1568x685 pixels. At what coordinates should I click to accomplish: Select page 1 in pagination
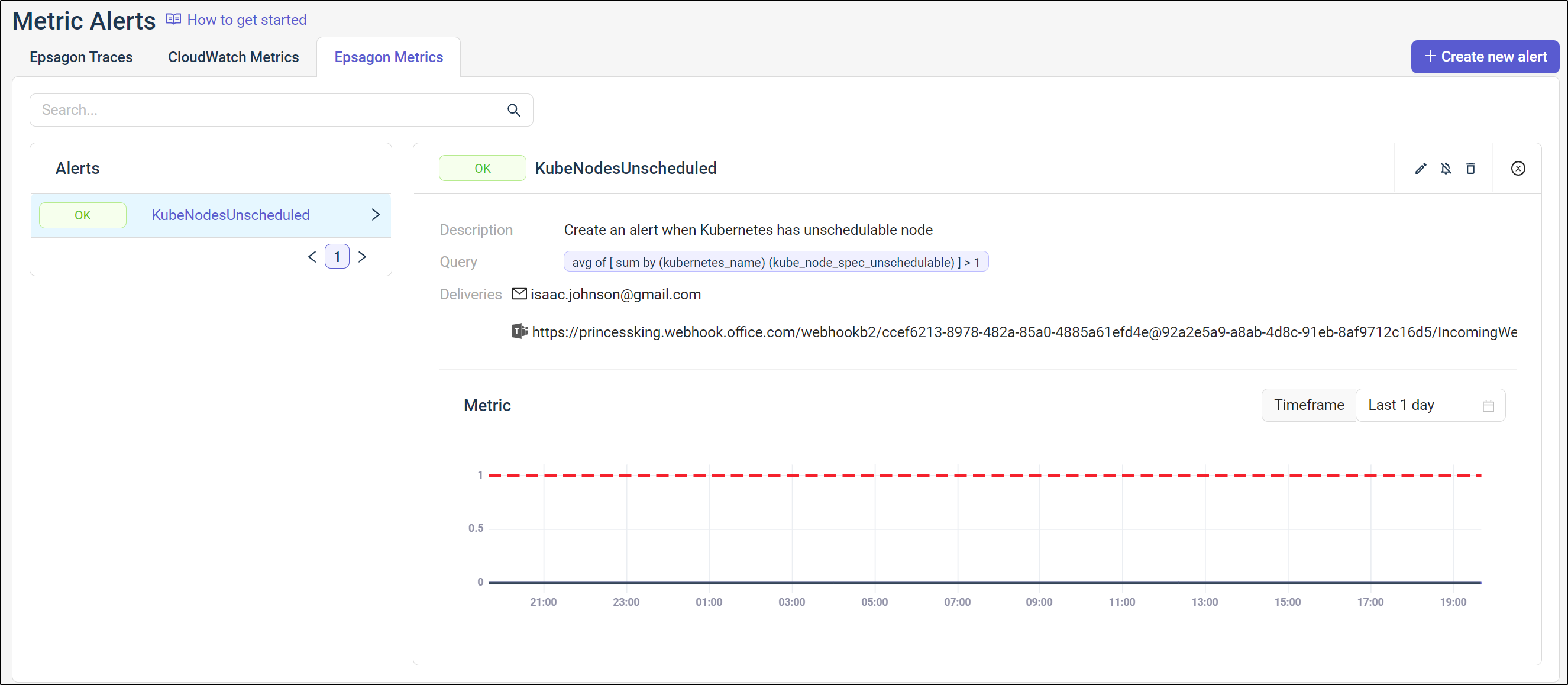click(x=337, y=257)
